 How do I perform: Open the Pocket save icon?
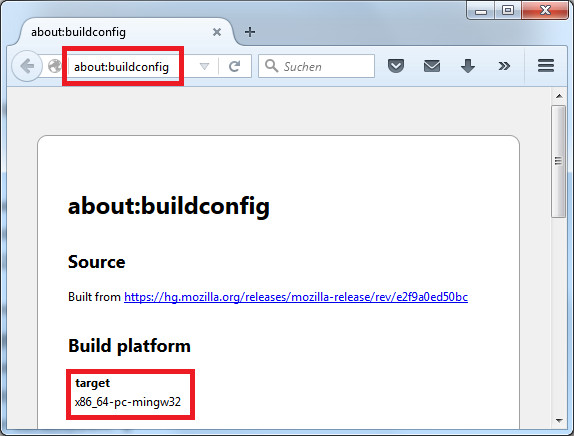(396, 66)
